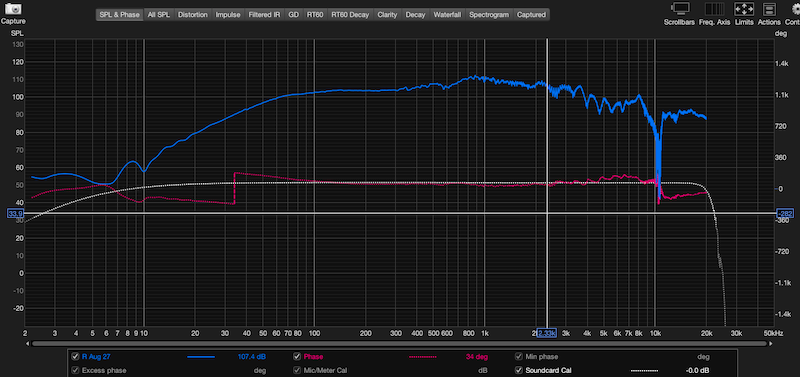This screenshot has height=377, width=800.
Task: Click the Phase legend label
Action: click(x=313, y=357)
